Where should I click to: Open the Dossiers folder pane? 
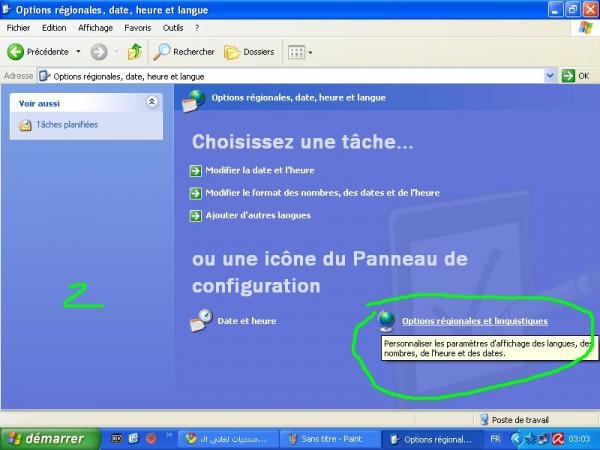[247, 51]
